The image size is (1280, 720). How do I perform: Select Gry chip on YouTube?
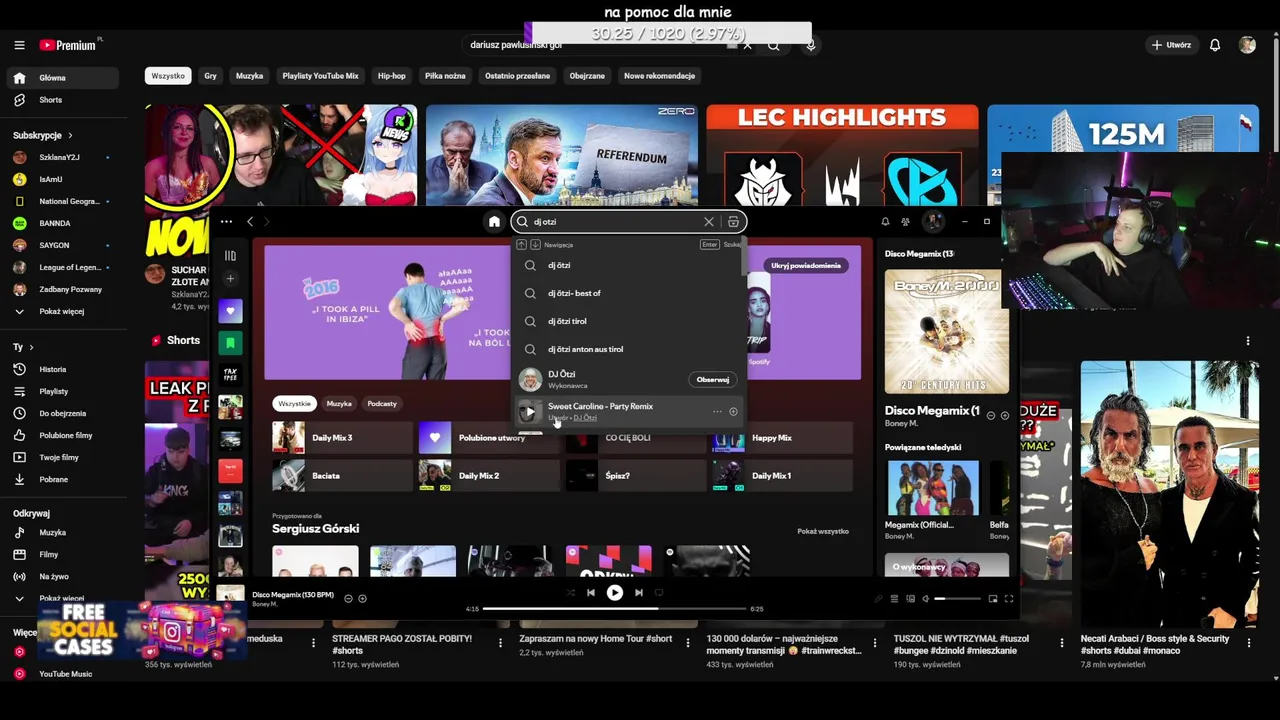[210, 76]
